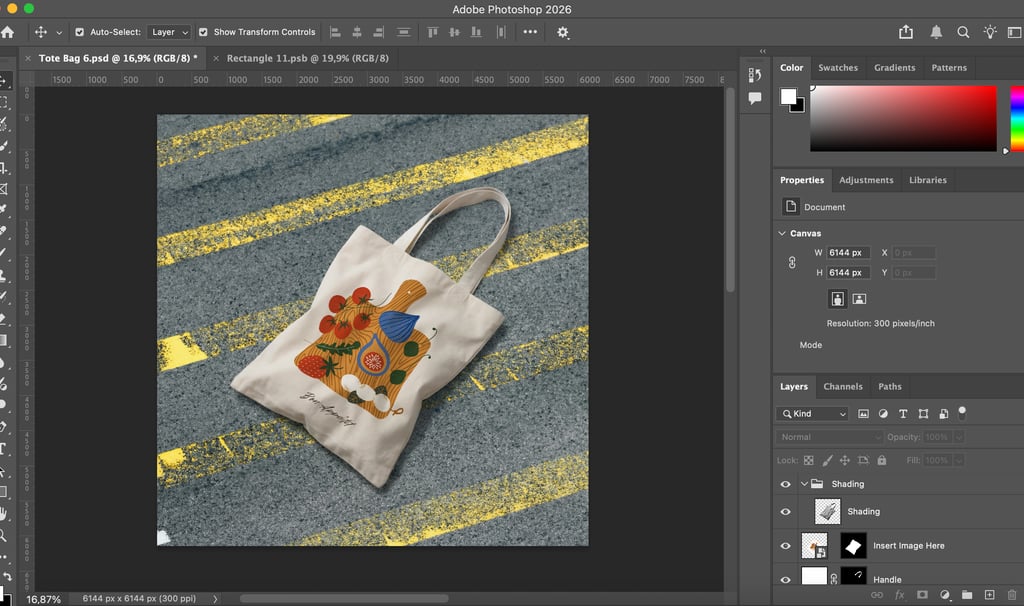Open the Kind filter dropdown

tap(812, 414)
